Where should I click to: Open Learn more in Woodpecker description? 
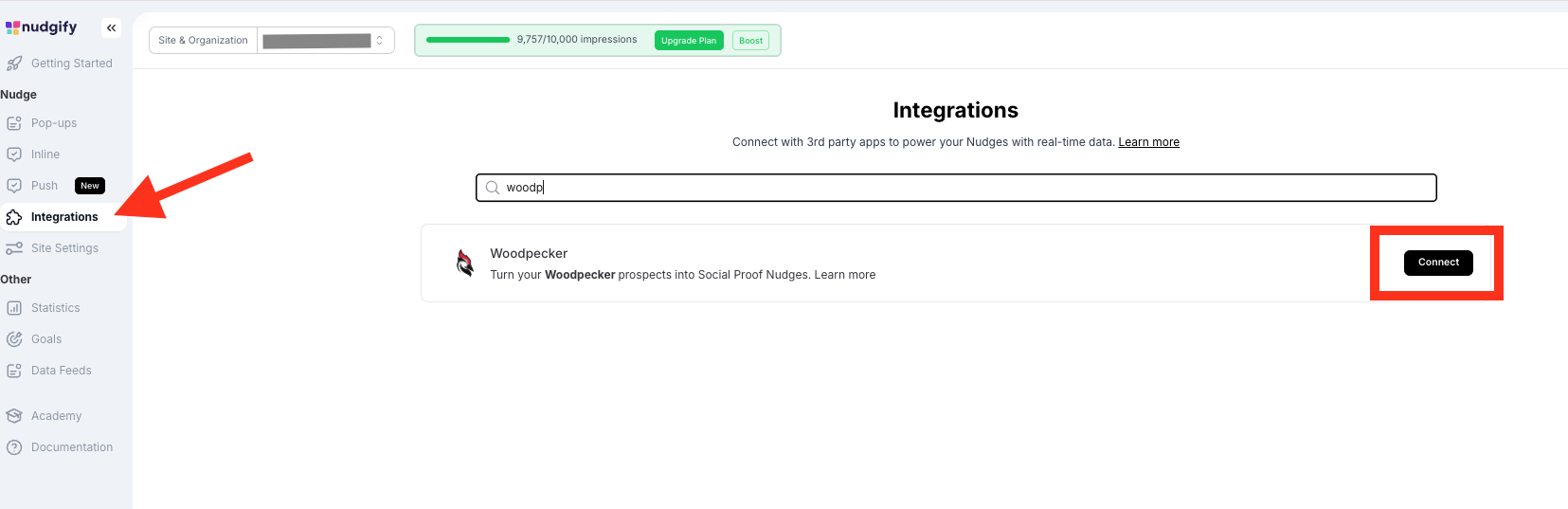[x=845, y=275]
